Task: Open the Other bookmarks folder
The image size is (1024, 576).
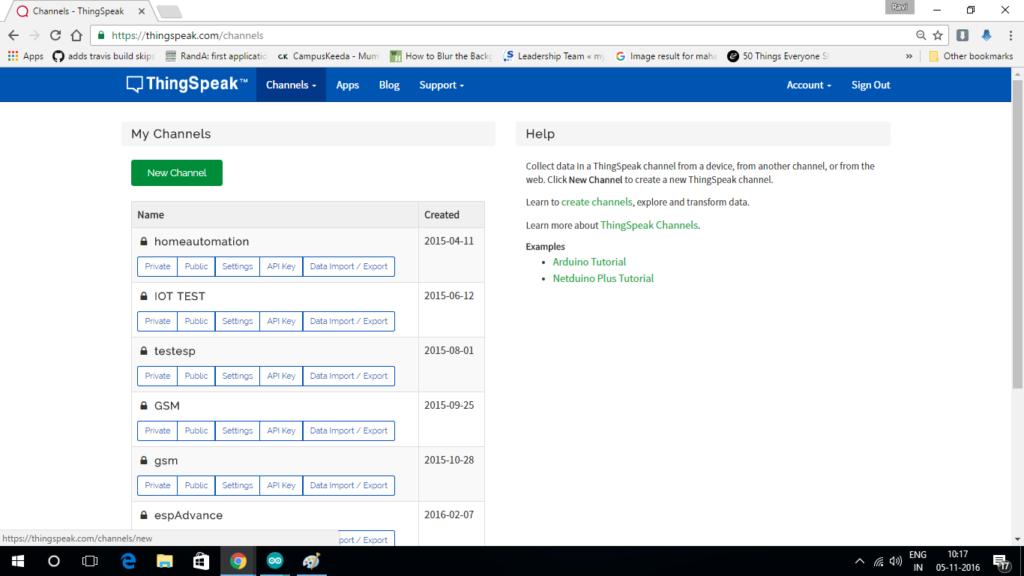Action: (x=971, y=56)
